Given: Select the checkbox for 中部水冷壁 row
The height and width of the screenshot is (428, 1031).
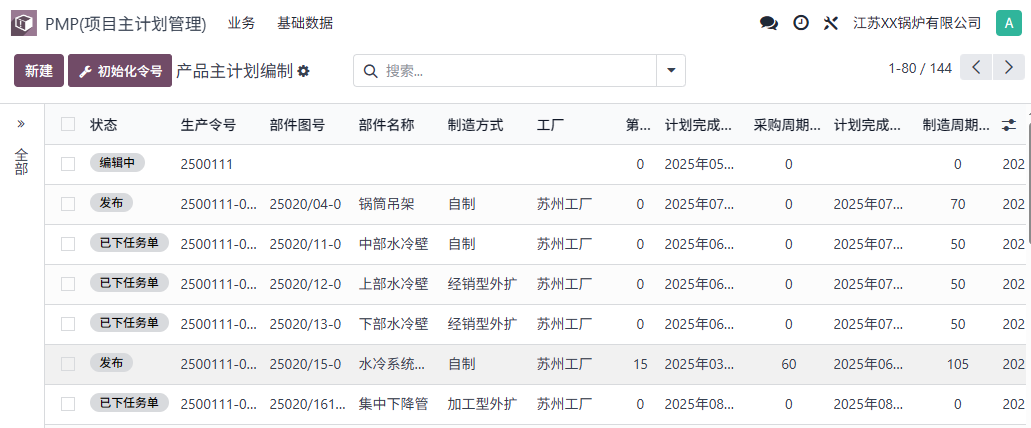Looking at the screenshot, I should [68, 244].
